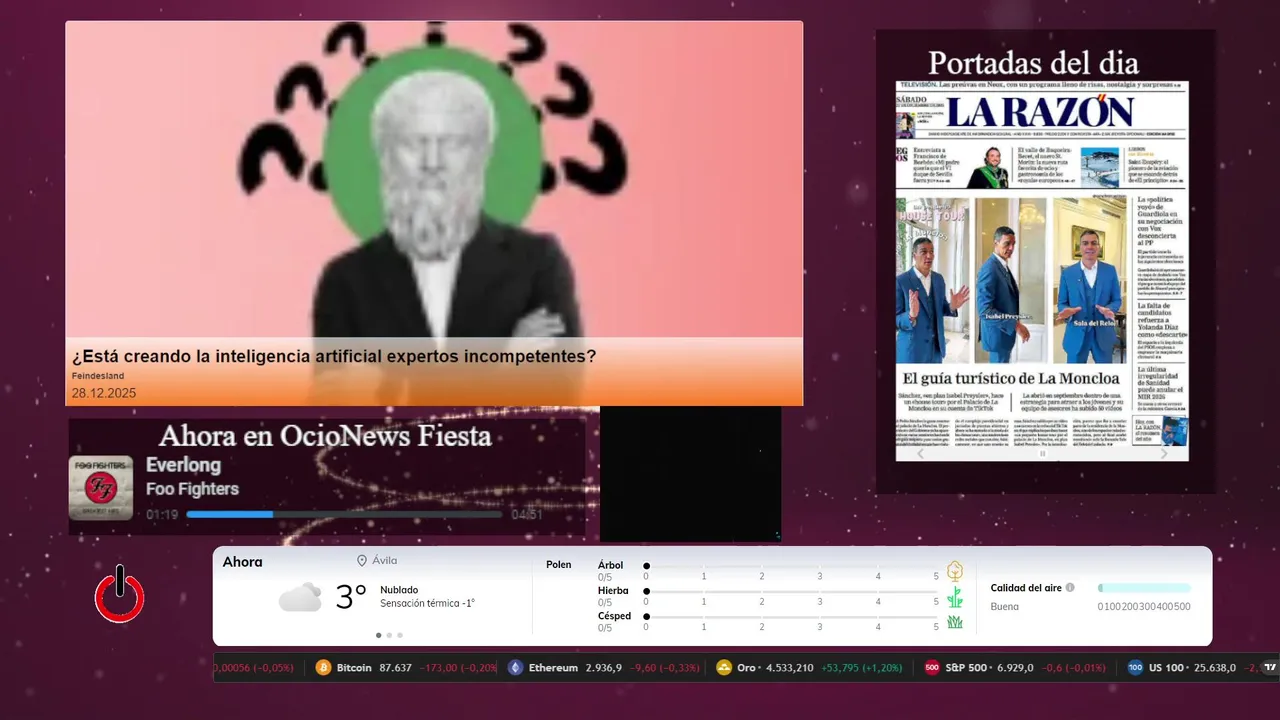Screen dimensions: 1280x720
Task: Click the air quality index bar
Action: [x=1144, y=588]
